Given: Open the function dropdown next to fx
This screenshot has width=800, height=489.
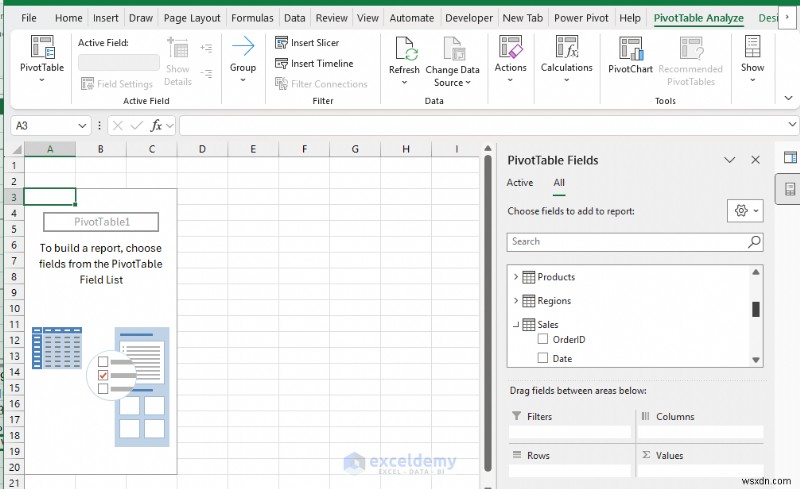Looking at the screenshot, I should [x=170, y=126].
